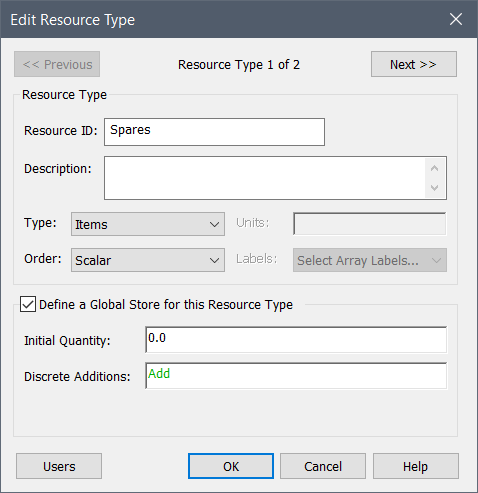Open Help for this dialog
The width and height of the screenshot is (478, 493).
[415, 466]
